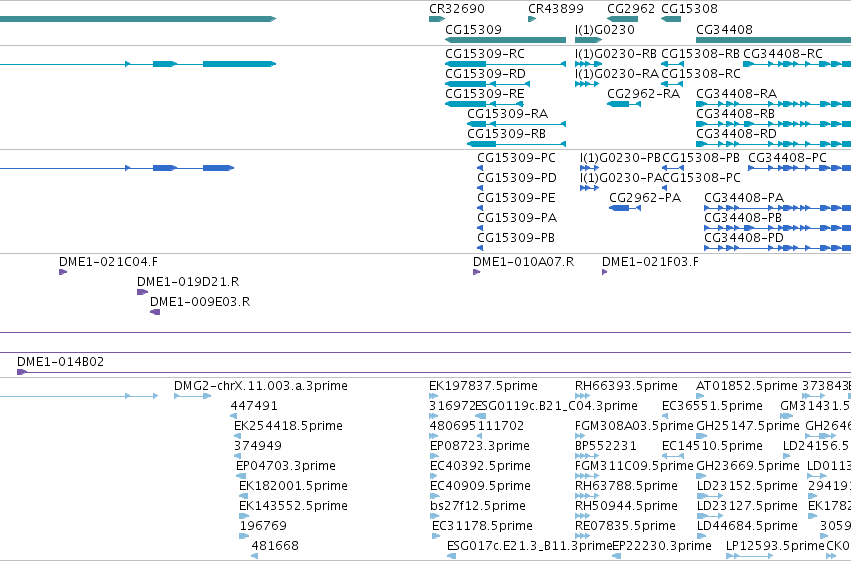This screenshot has width=851, height=561.
Task: Click protein CG15309-PB
Action: coord(480,248)
